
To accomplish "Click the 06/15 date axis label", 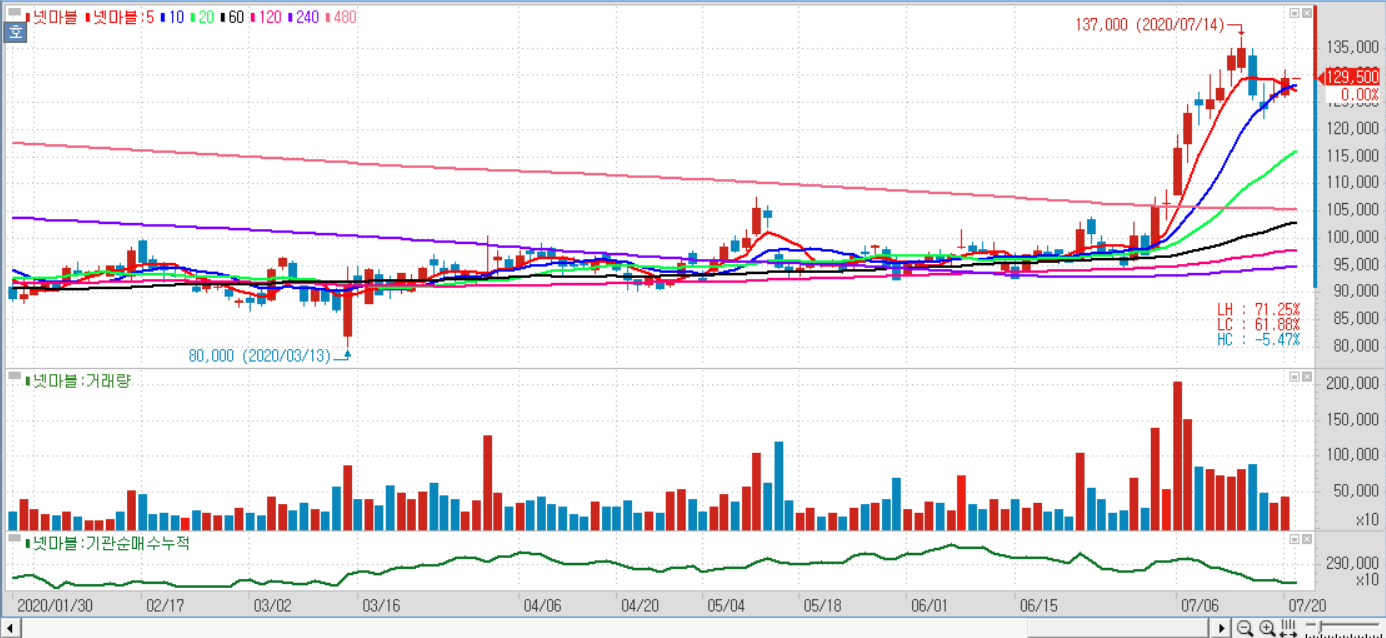I will point(1038,606).
